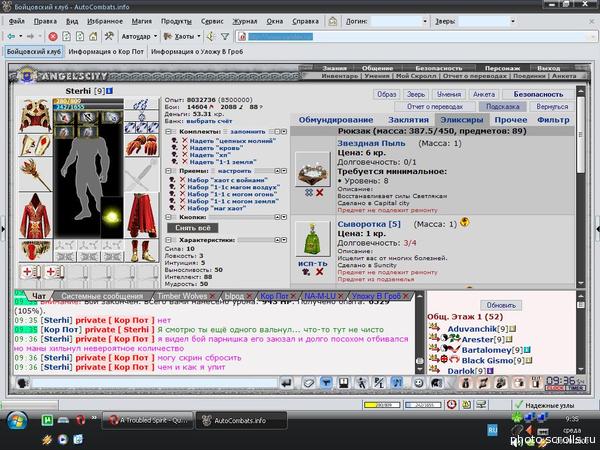
Task: Open the Магия menu
Action: pyautogui.click(x=142, y=21)
